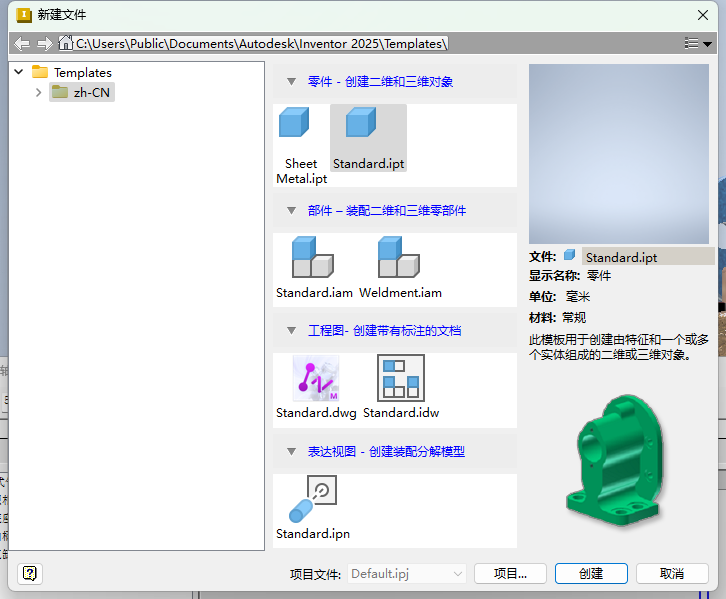Pick the Standard.idw drawing template icon
The width and height of the screenshot is (726, 599).
click(x=401, y=378)
